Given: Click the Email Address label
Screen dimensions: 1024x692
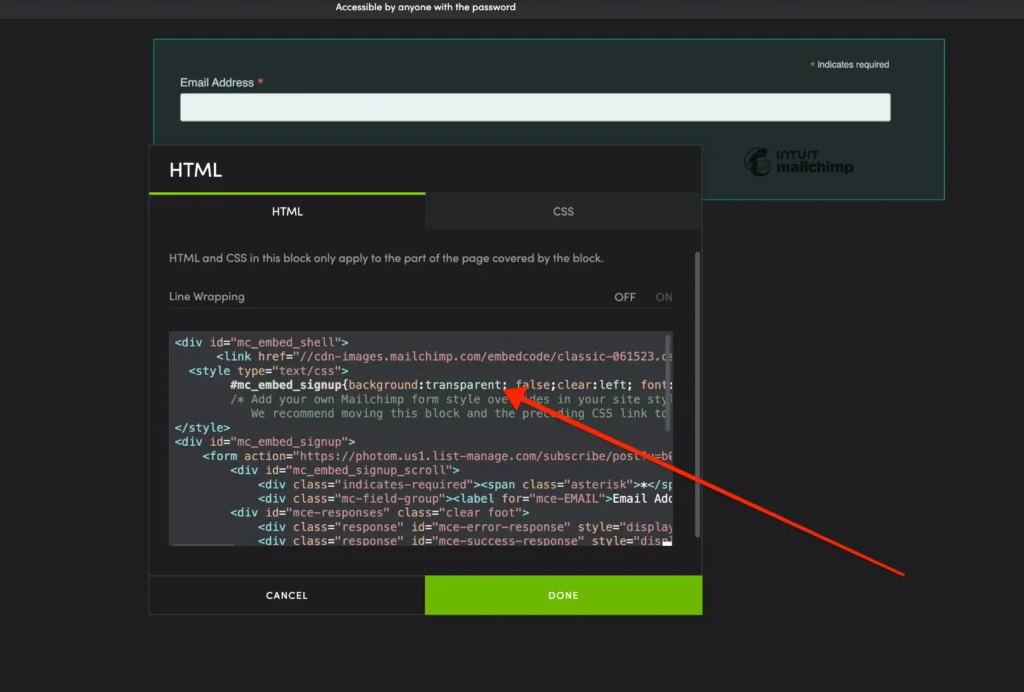Looking at the screenshot, I should (x=217, y=83).
